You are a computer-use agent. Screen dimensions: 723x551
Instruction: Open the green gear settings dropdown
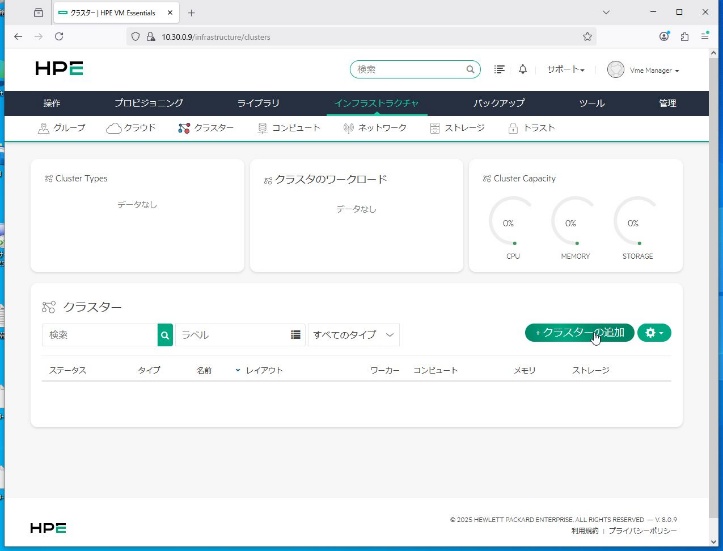[x=654, y=332]
